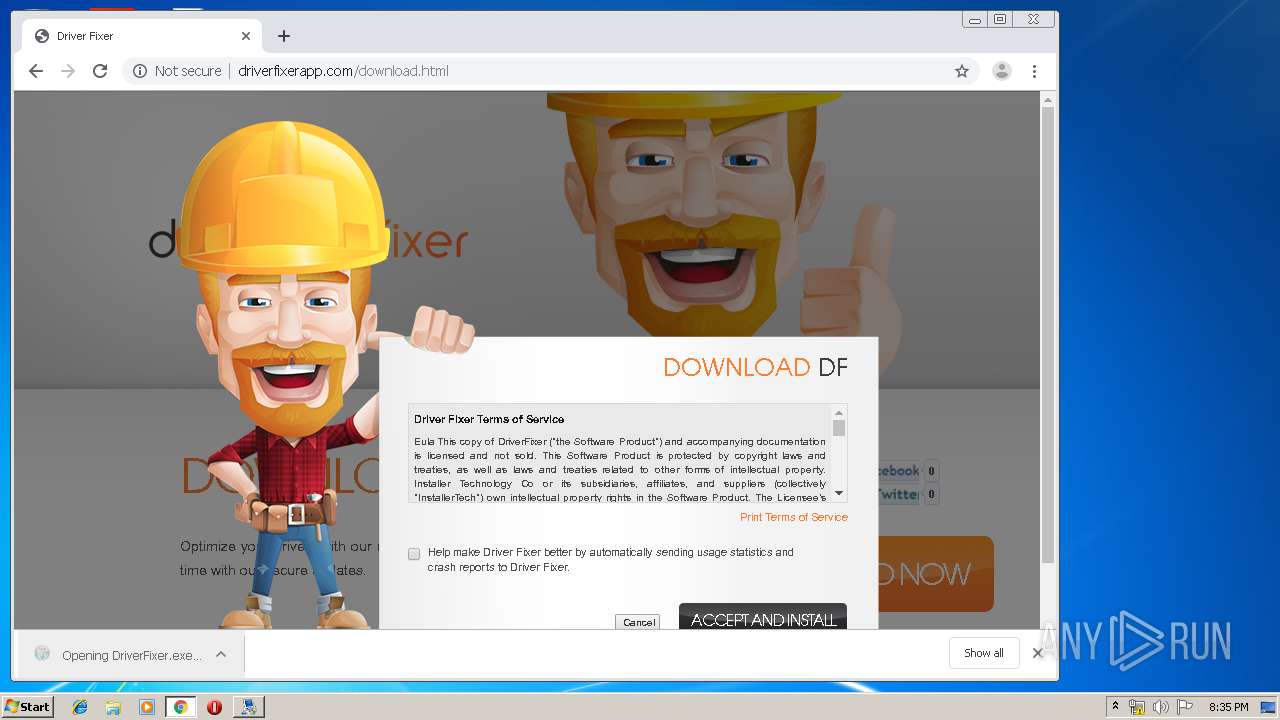Viewport: 1280px width, 720px height.
Task: Show hidden tray icons arrow
Action: [1116, 707]
